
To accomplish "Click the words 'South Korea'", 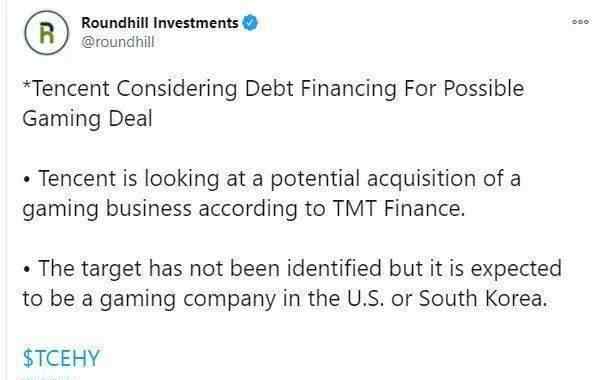I will click(x=483, y=298).
